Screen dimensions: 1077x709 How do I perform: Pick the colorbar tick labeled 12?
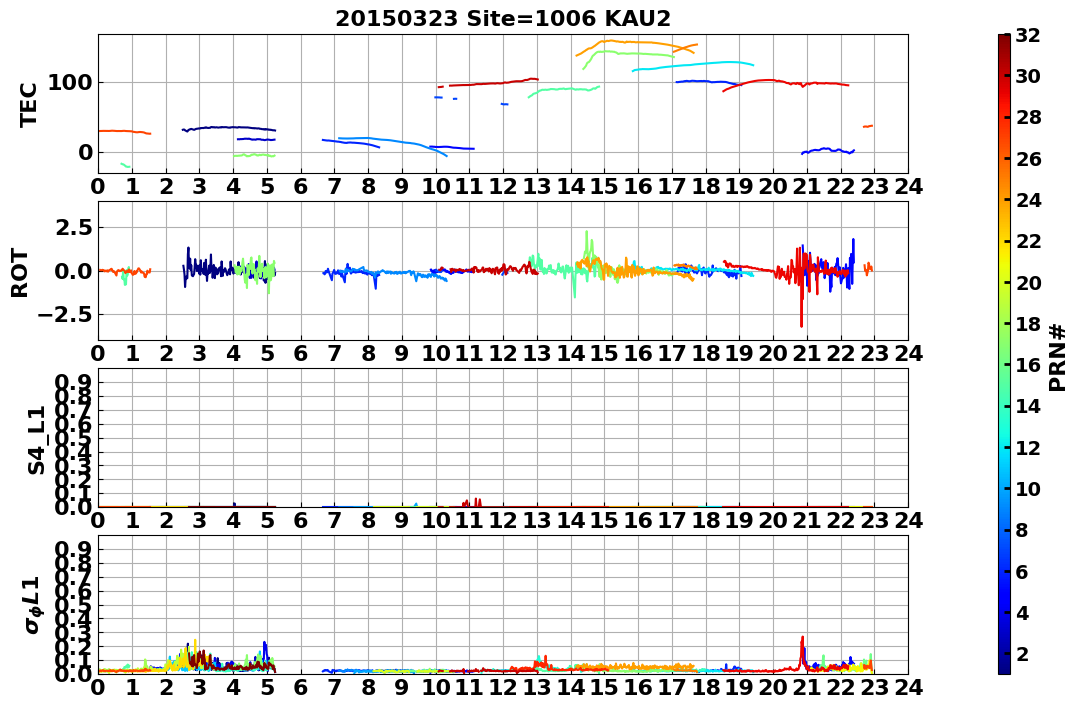1028,447
